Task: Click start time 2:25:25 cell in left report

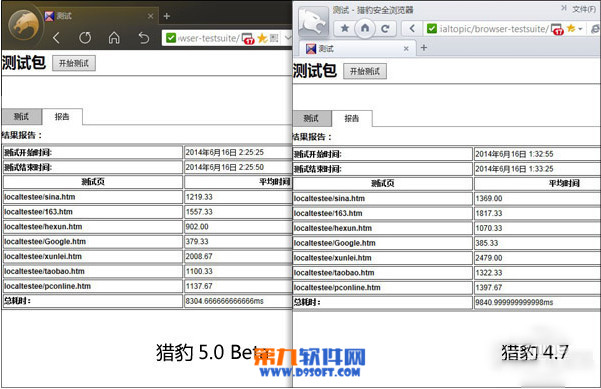Action: [x=225, y=153]
